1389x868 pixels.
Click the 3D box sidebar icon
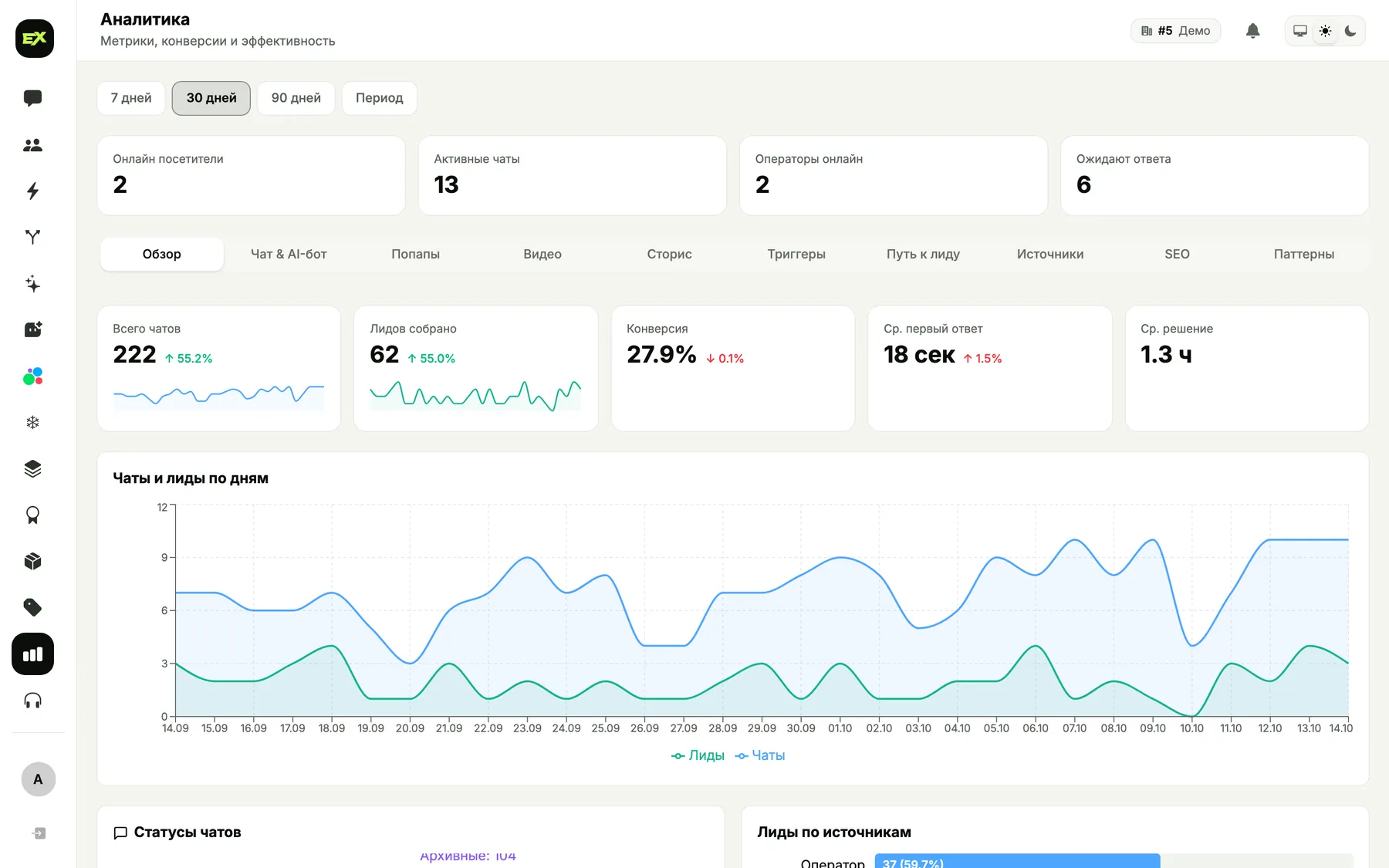click(x=32, y=561)
